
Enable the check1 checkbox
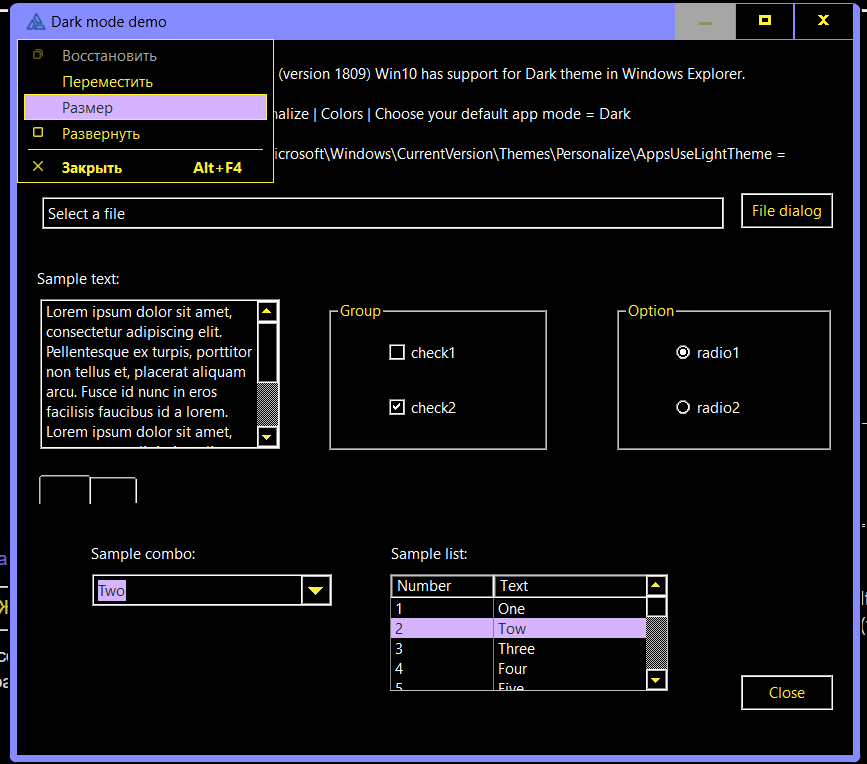pos(397,352)
